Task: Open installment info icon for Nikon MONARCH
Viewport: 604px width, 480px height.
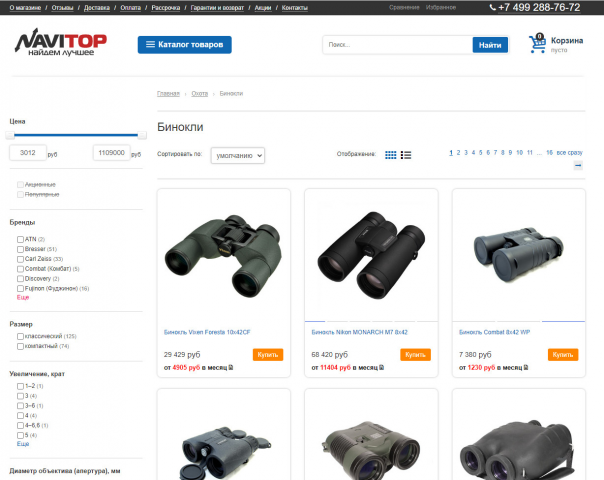Action: tap(381, 368)
